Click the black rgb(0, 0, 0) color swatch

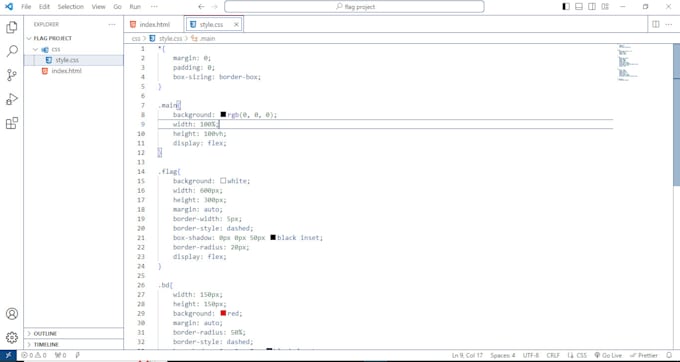223,114
